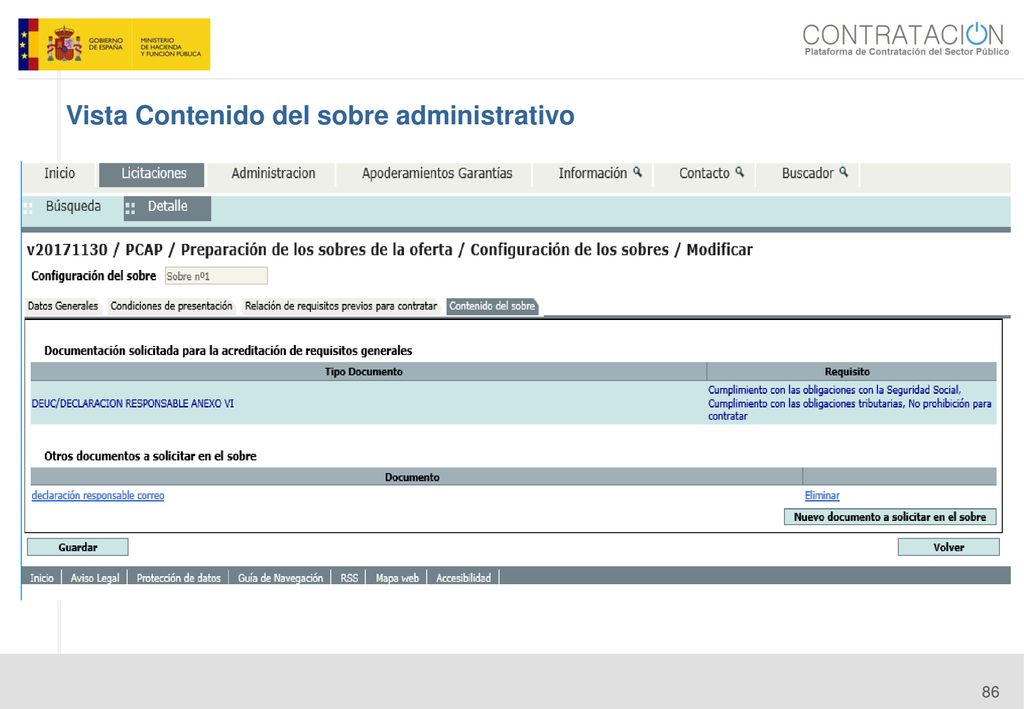Select the Contenido del sobre tab
Viewport: 1024px width, 709px height.
(x=492, y=306)
